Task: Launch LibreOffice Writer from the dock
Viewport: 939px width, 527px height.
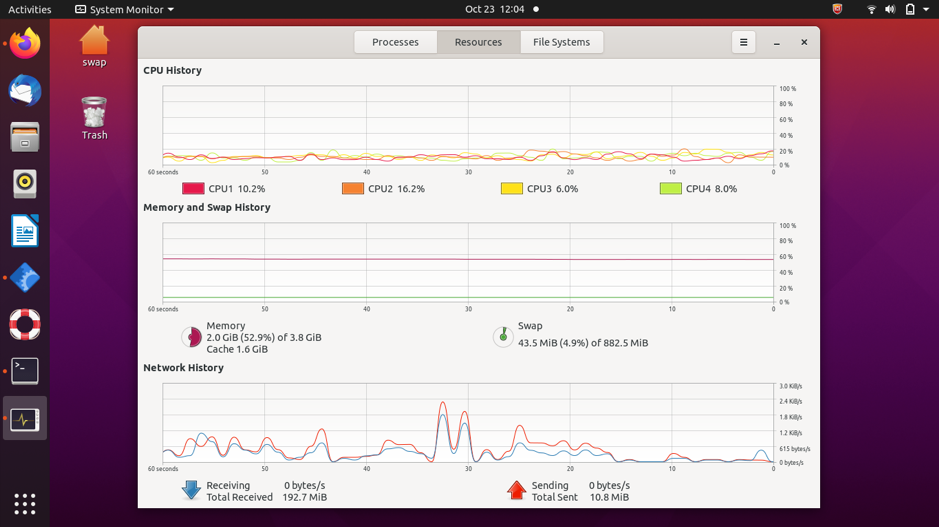Action: coord(25,231)
